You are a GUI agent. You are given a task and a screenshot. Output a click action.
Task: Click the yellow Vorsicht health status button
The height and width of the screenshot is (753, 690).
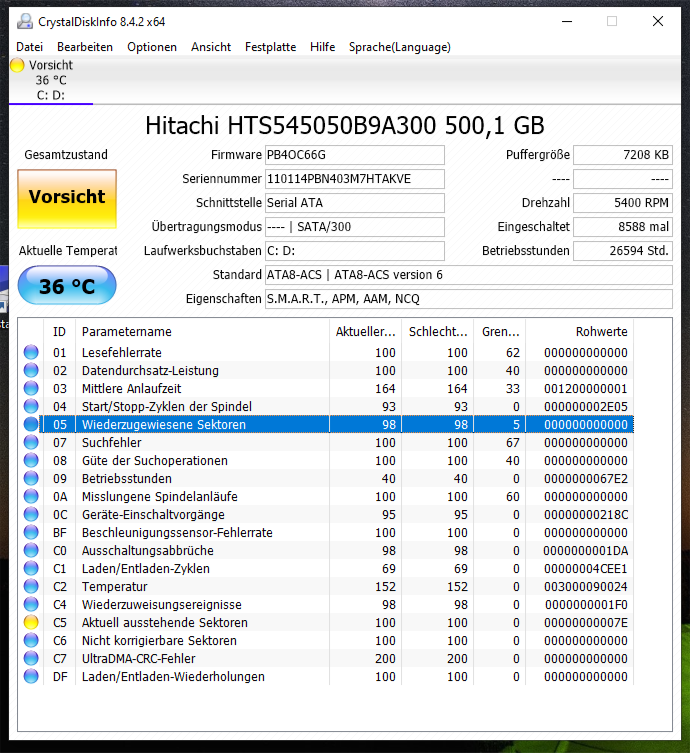click(x=67, y=199)
